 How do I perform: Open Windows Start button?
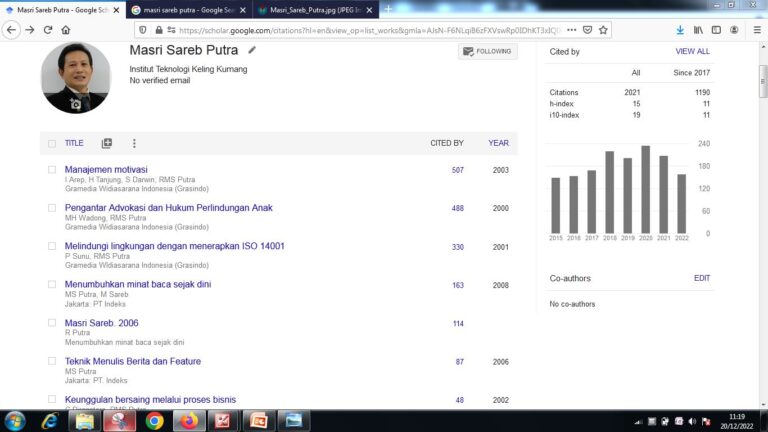(15, 421)
